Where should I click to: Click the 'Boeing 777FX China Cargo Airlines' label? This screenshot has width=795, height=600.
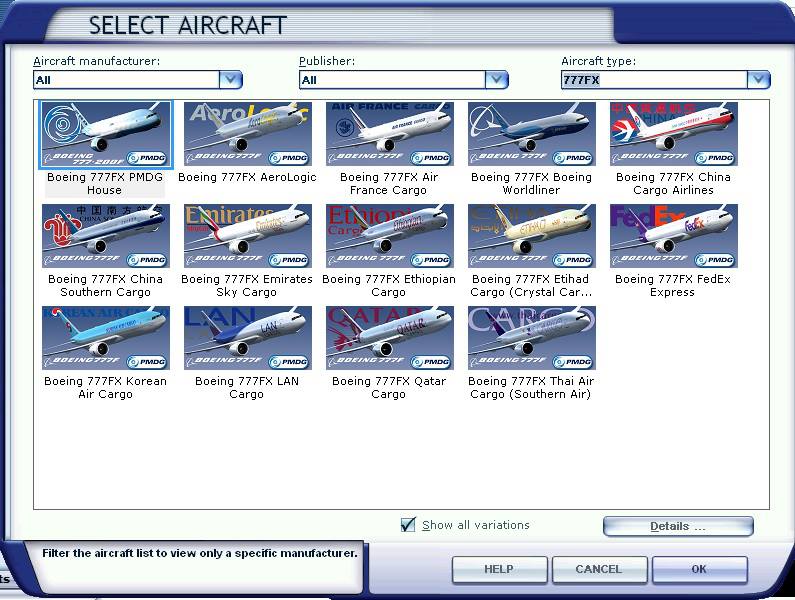[673, 184]
